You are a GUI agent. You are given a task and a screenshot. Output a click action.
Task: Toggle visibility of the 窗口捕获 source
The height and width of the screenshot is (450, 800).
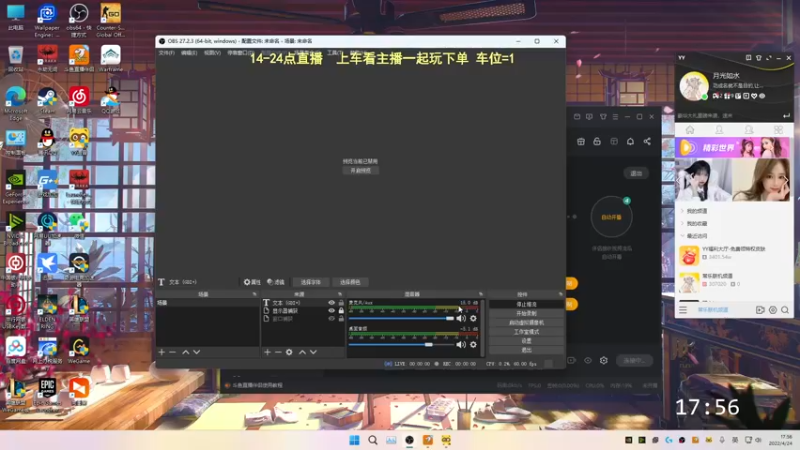point(332,318)
